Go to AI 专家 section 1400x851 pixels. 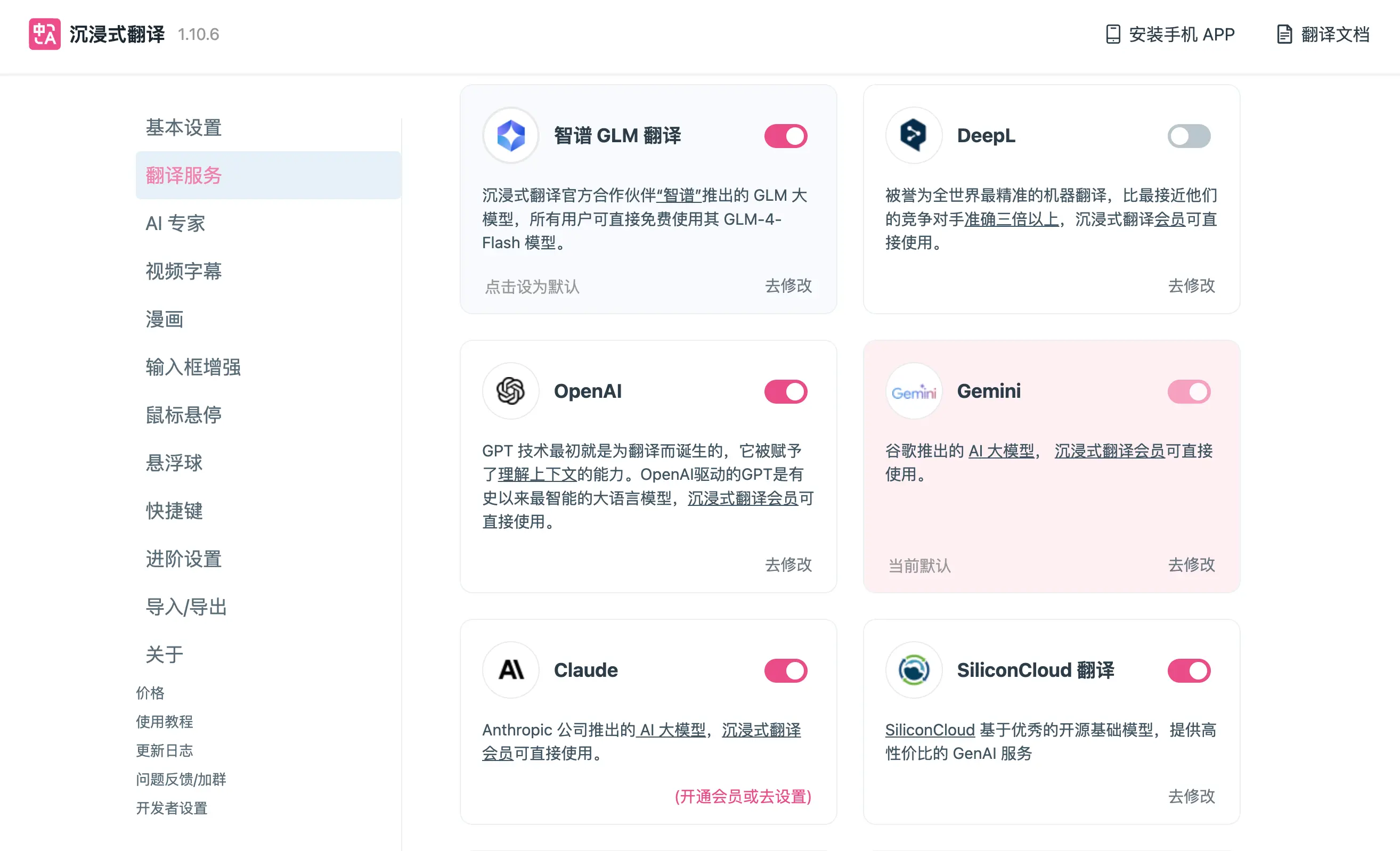(x=268, y=223)
